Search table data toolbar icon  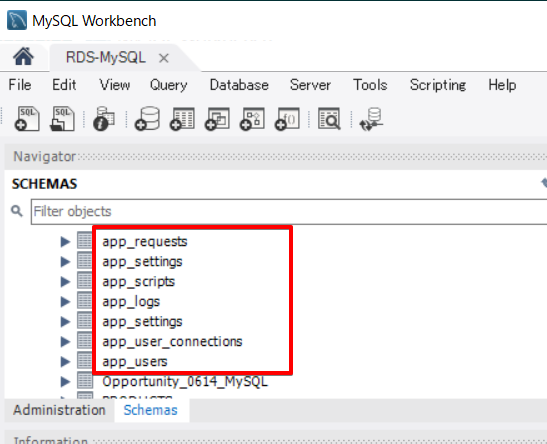[329, 119]
